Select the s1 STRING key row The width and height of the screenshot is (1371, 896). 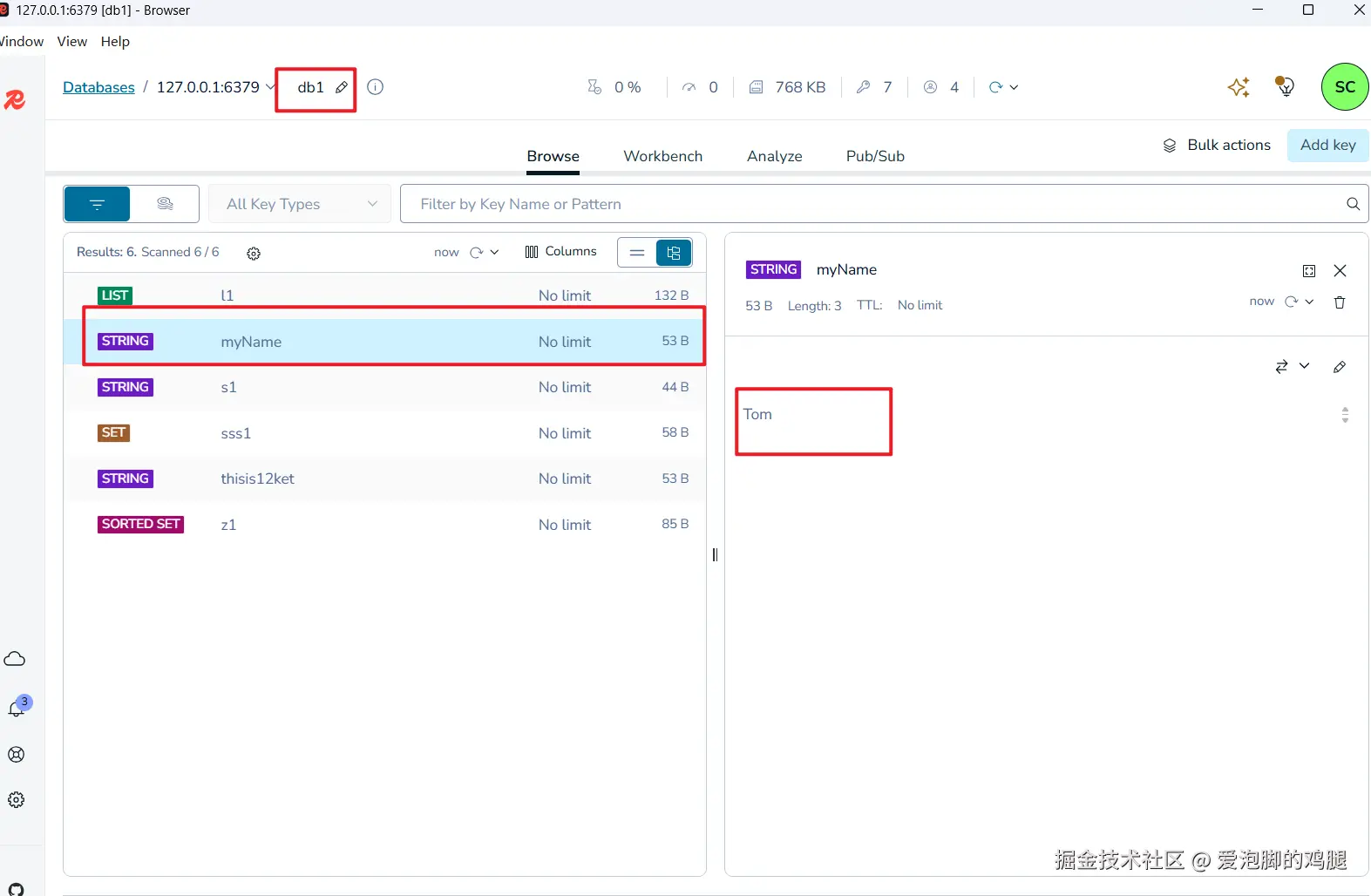tap(384, 387)
